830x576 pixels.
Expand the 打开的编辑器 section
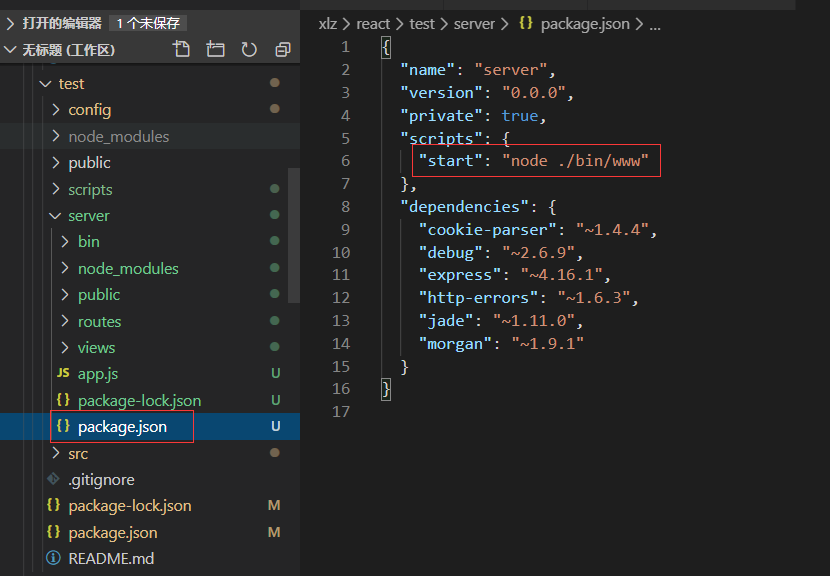[10, 23]
